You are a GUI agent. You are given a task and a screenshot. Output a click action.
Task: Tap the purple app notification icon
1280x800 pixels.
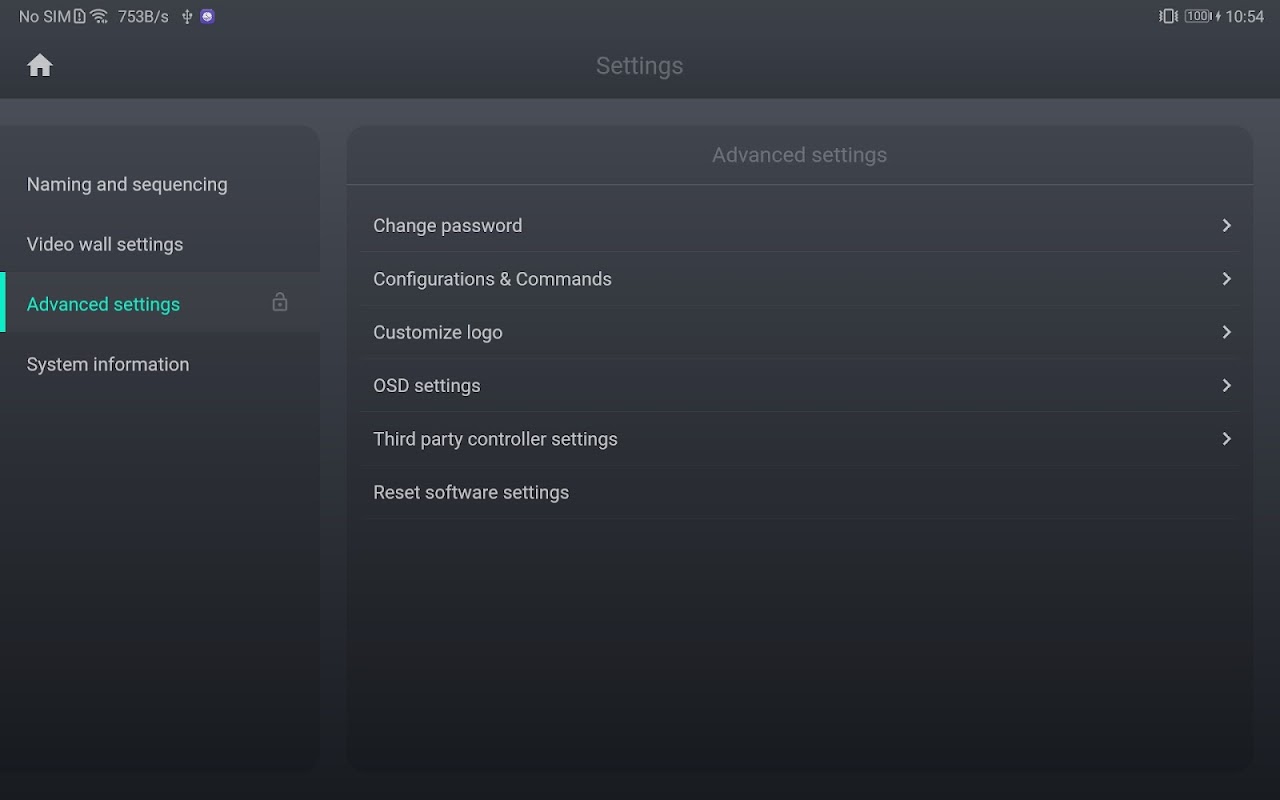click(x=207, y=16)
